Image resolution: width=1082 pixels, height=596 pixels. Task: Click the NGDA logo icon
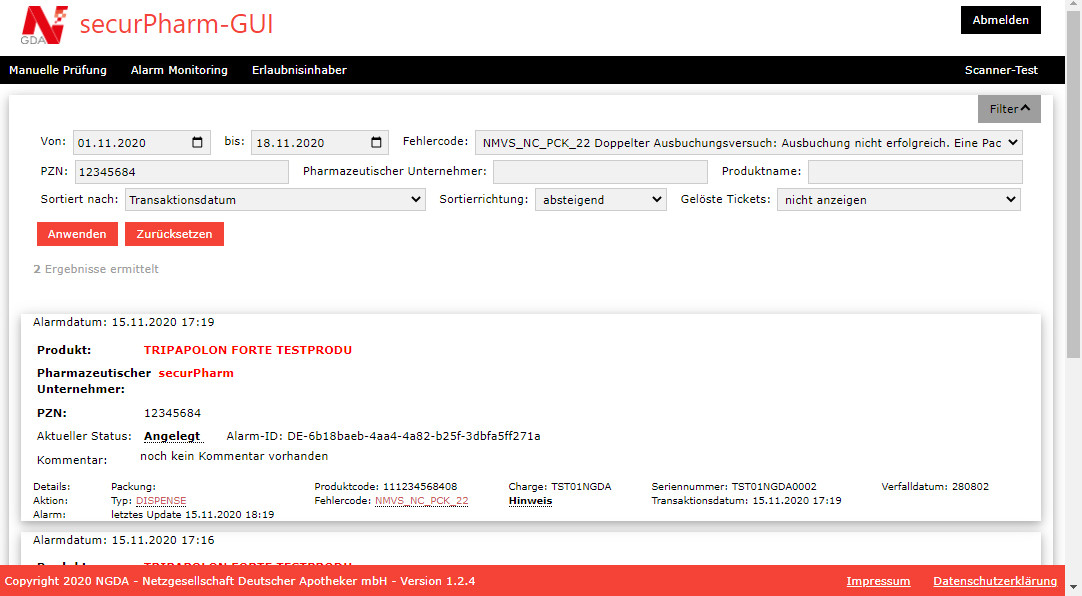click(44, 25)
